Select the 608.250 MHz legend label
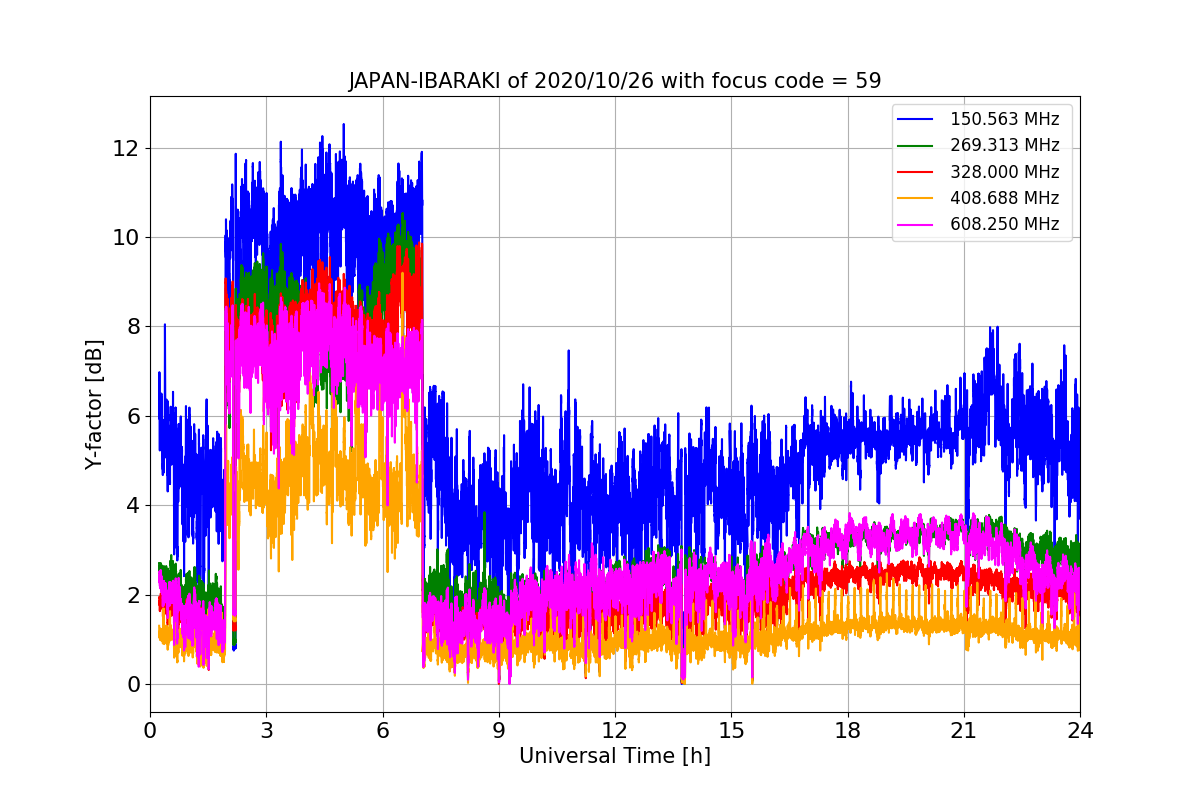1200x800 pixels. (x=1005, y=224)
